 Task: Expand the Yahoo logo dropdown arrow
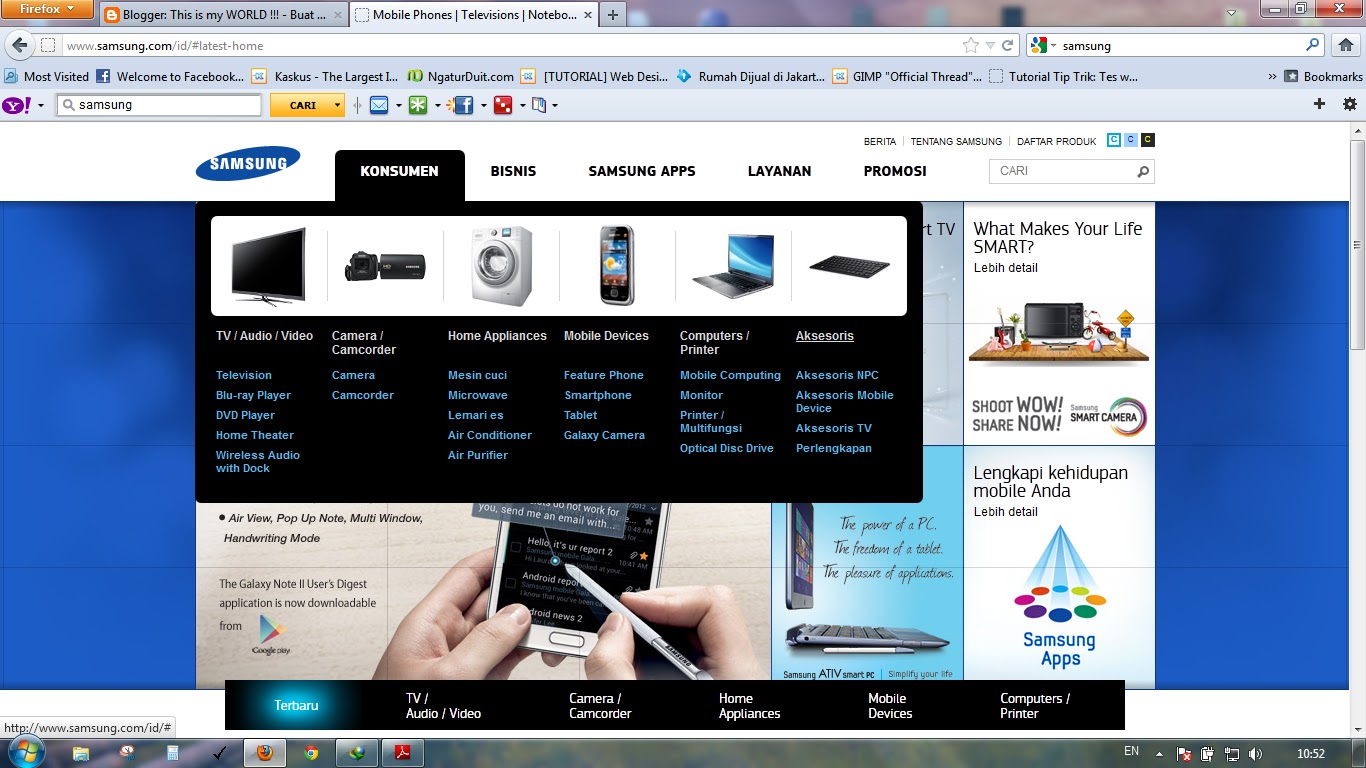point(41,105)
